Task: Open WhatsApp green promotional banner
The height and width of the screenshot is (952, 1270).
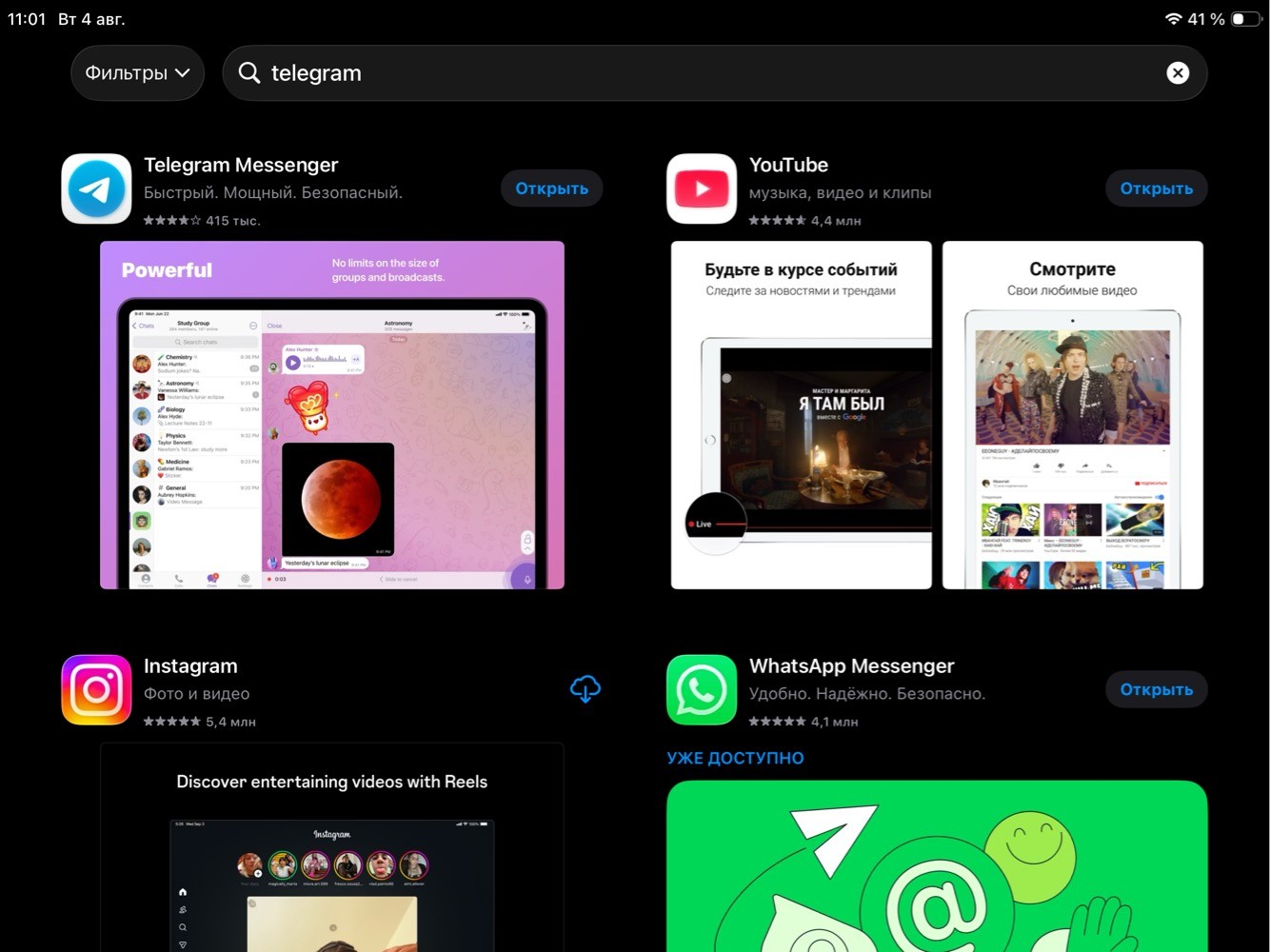Action: (937, 866)
